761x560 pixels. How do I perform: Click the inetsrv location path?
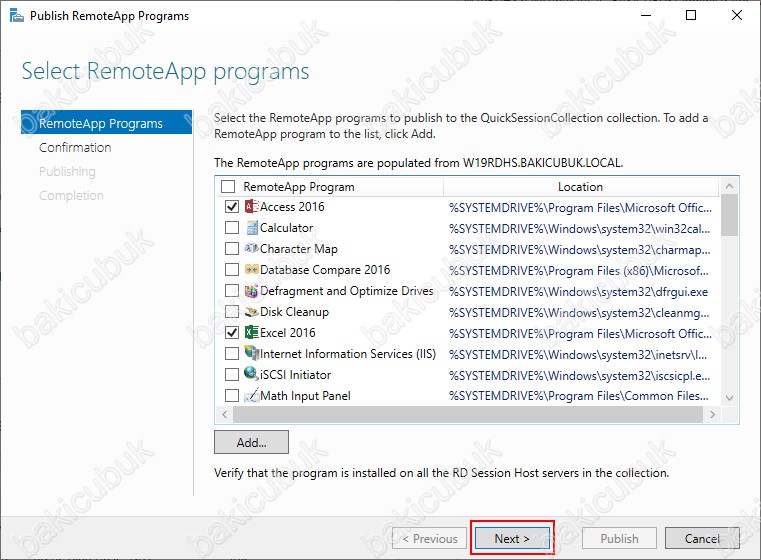coord(578,355)
